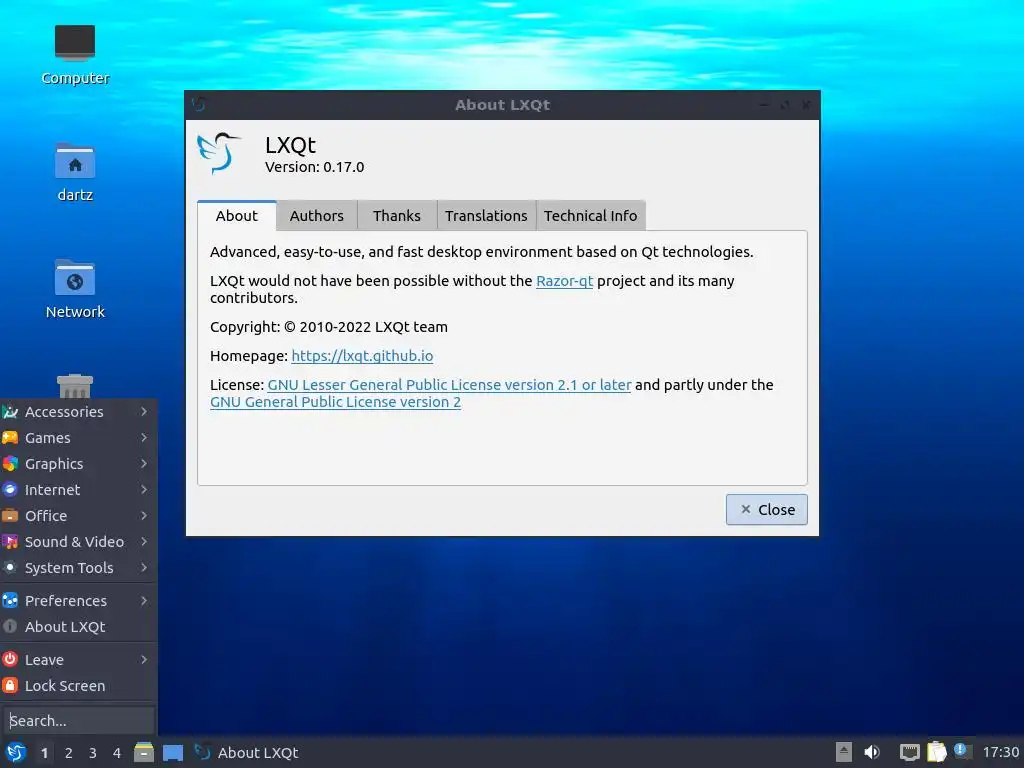Select the dartz home folder icon

(74, 161)
